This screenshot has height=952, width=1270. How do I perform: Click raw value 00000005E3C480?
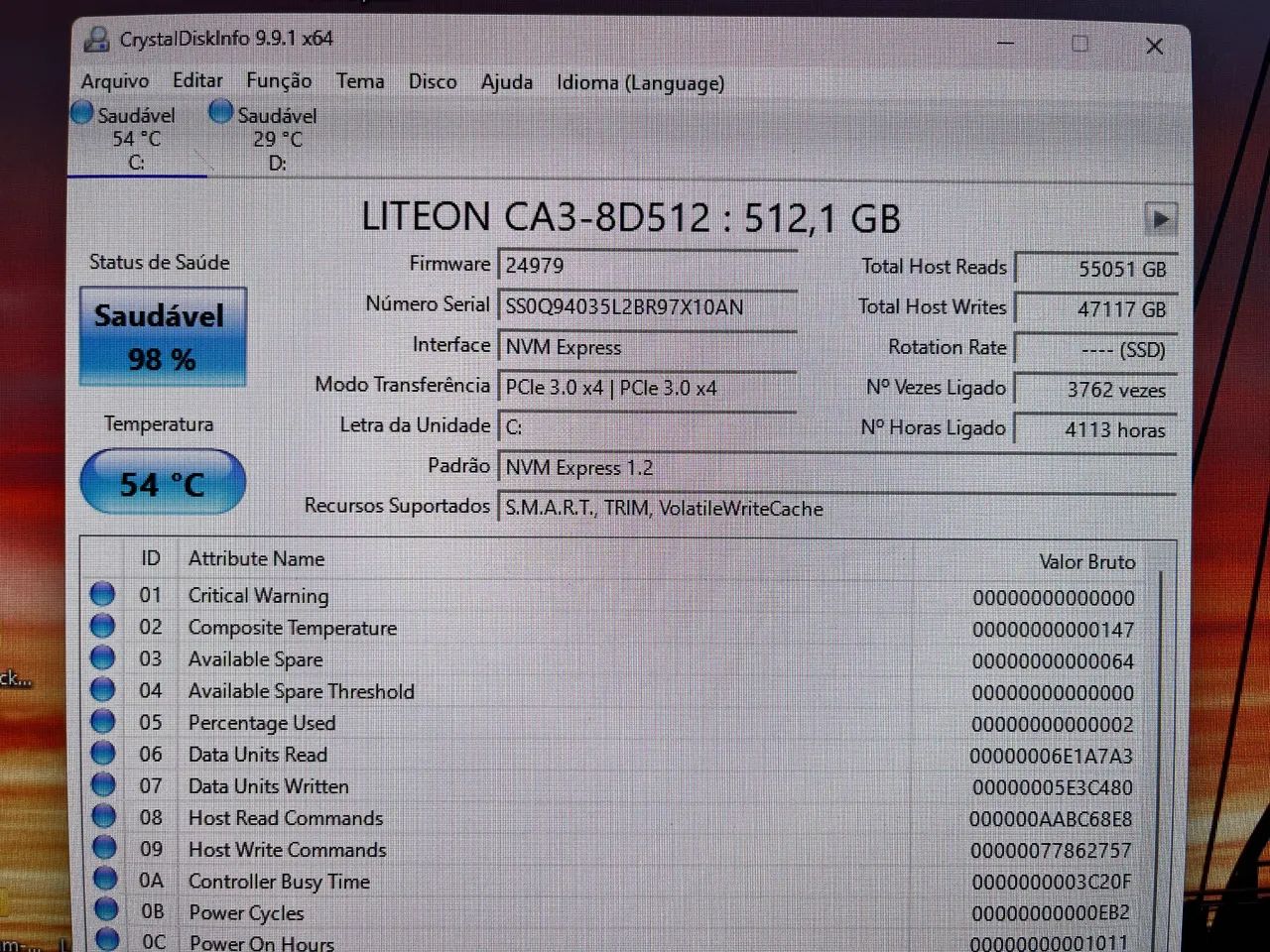tap(1053, 788)
